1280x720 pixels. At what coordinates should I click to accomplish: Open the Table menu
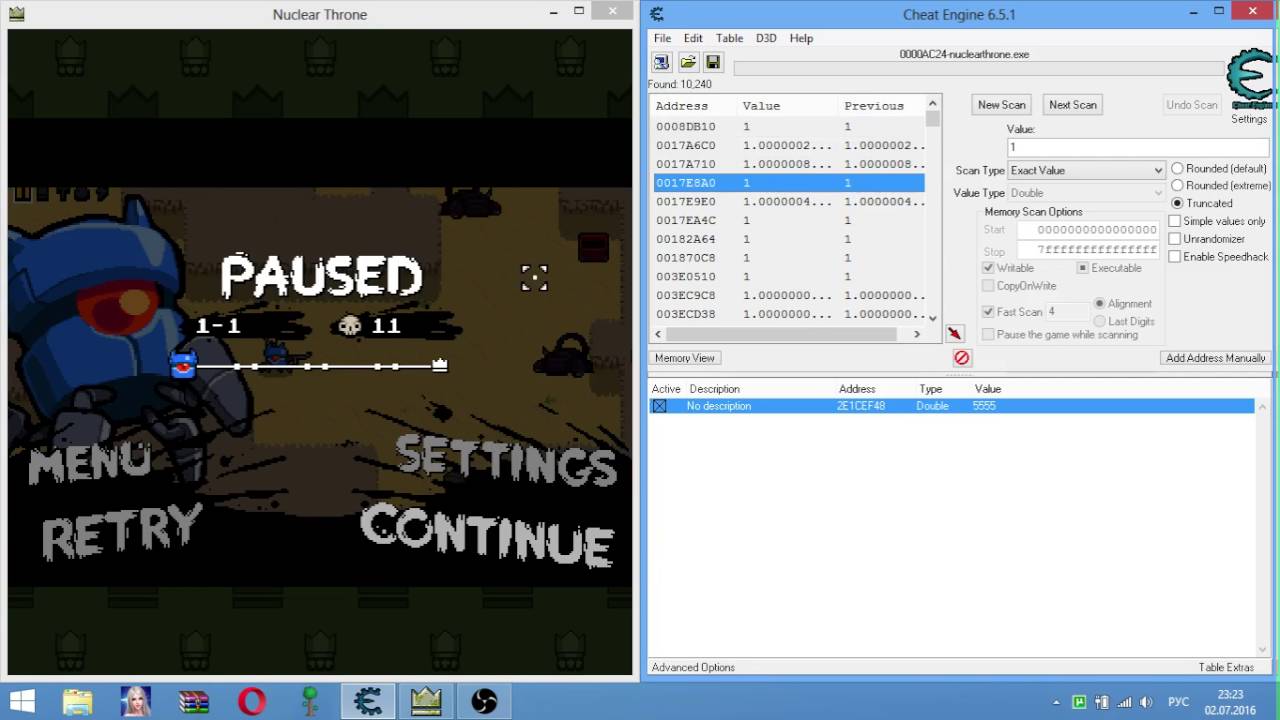click(729, 38)
